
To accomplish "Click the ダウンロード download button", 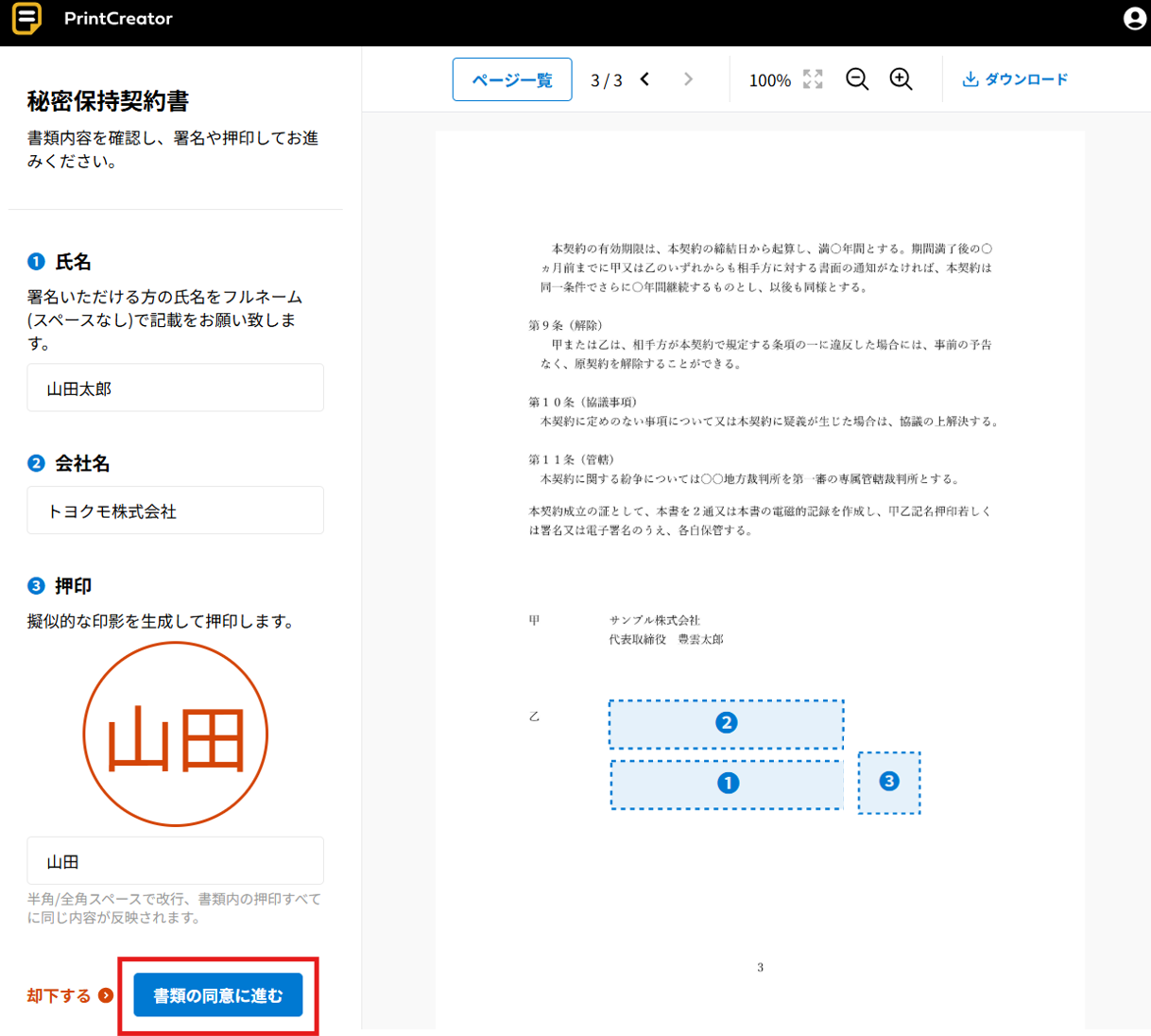I will [x=1015, y=79].
